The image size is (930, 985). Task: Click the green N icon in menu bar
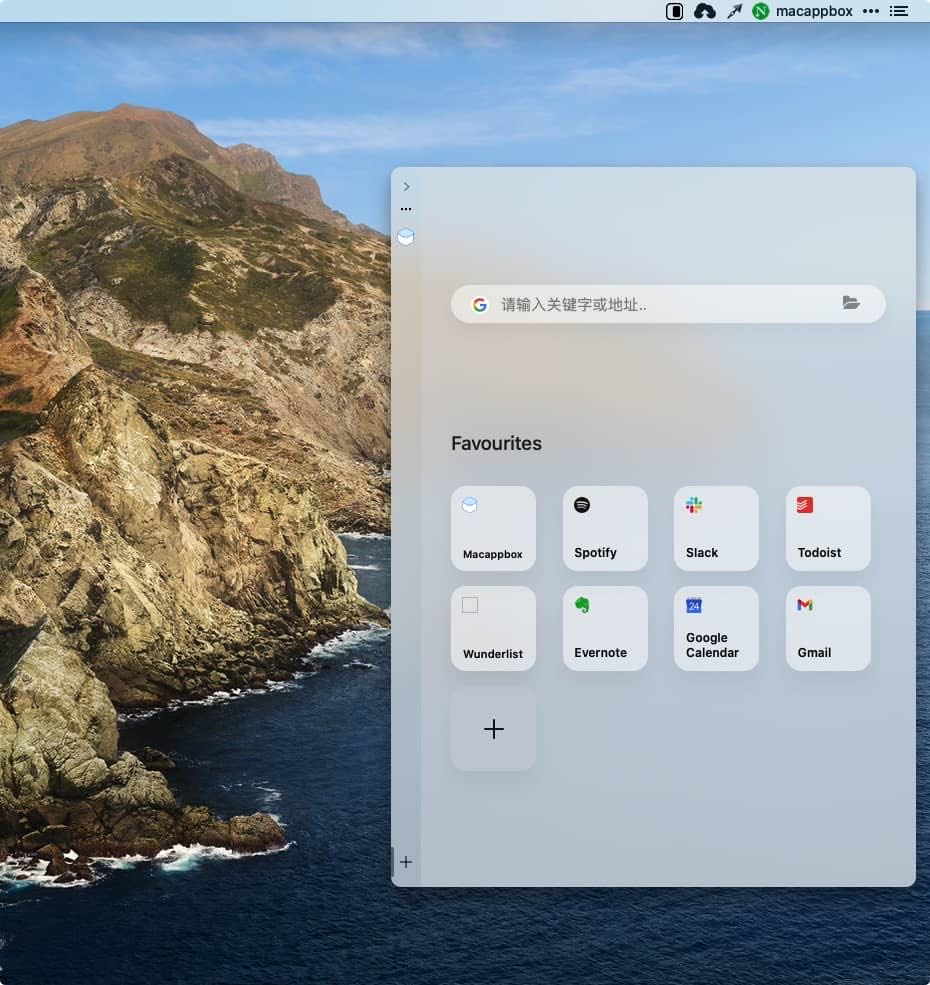click(761, 11)
